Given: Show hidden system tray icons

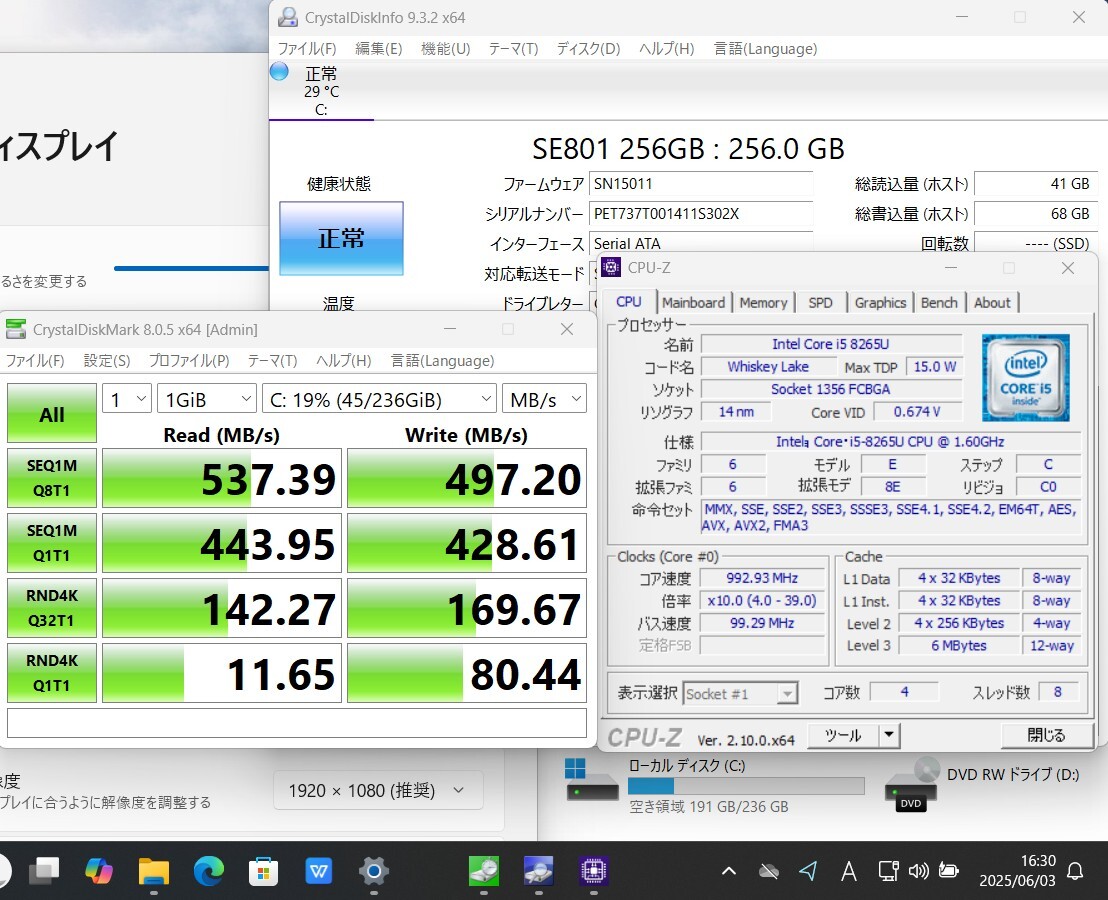Looking at the screenshot, I should tap(729, 872).
